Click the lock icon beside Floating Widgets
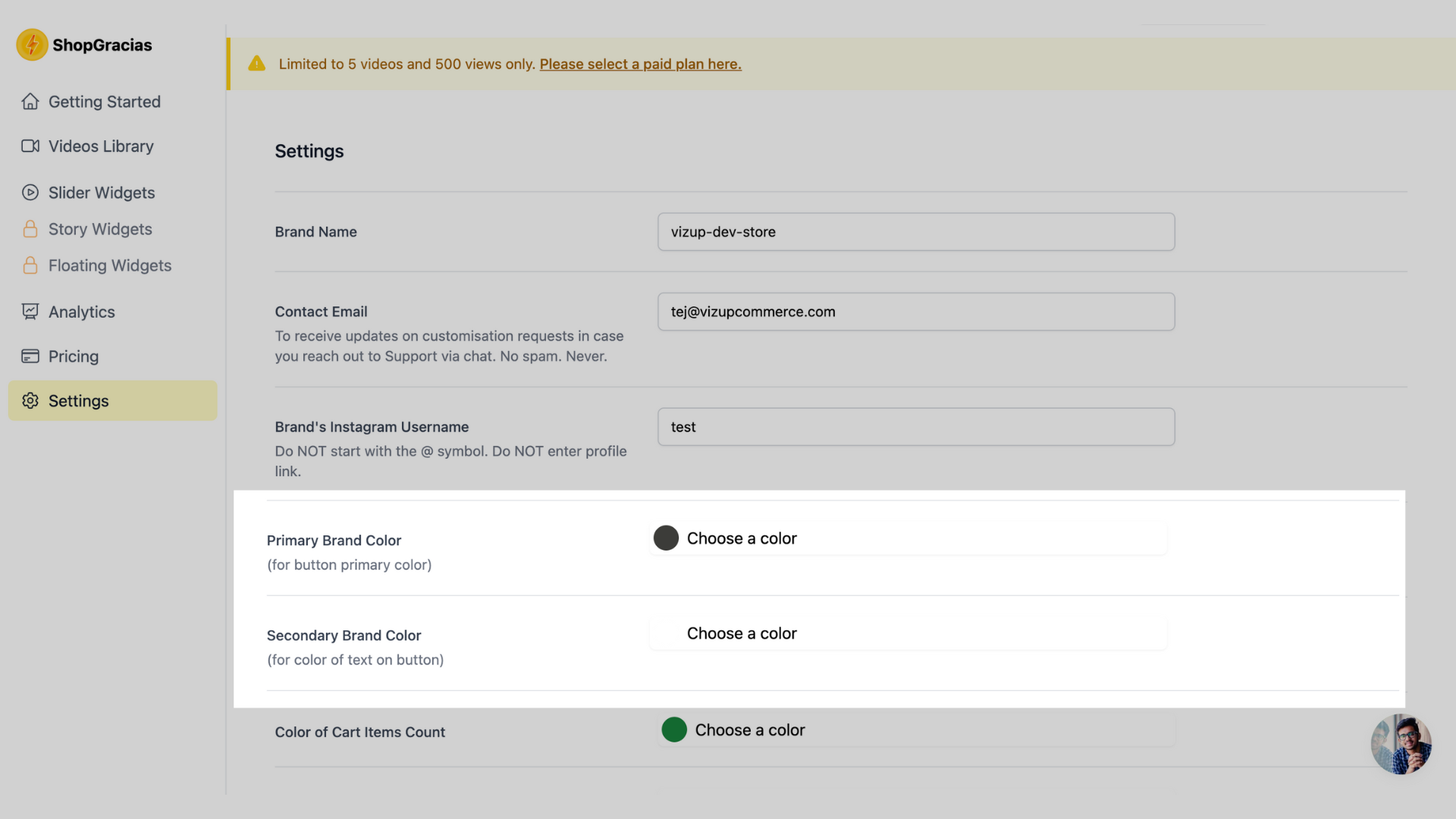This screenshot has height=819, width=1456. (x=30, y=265)
